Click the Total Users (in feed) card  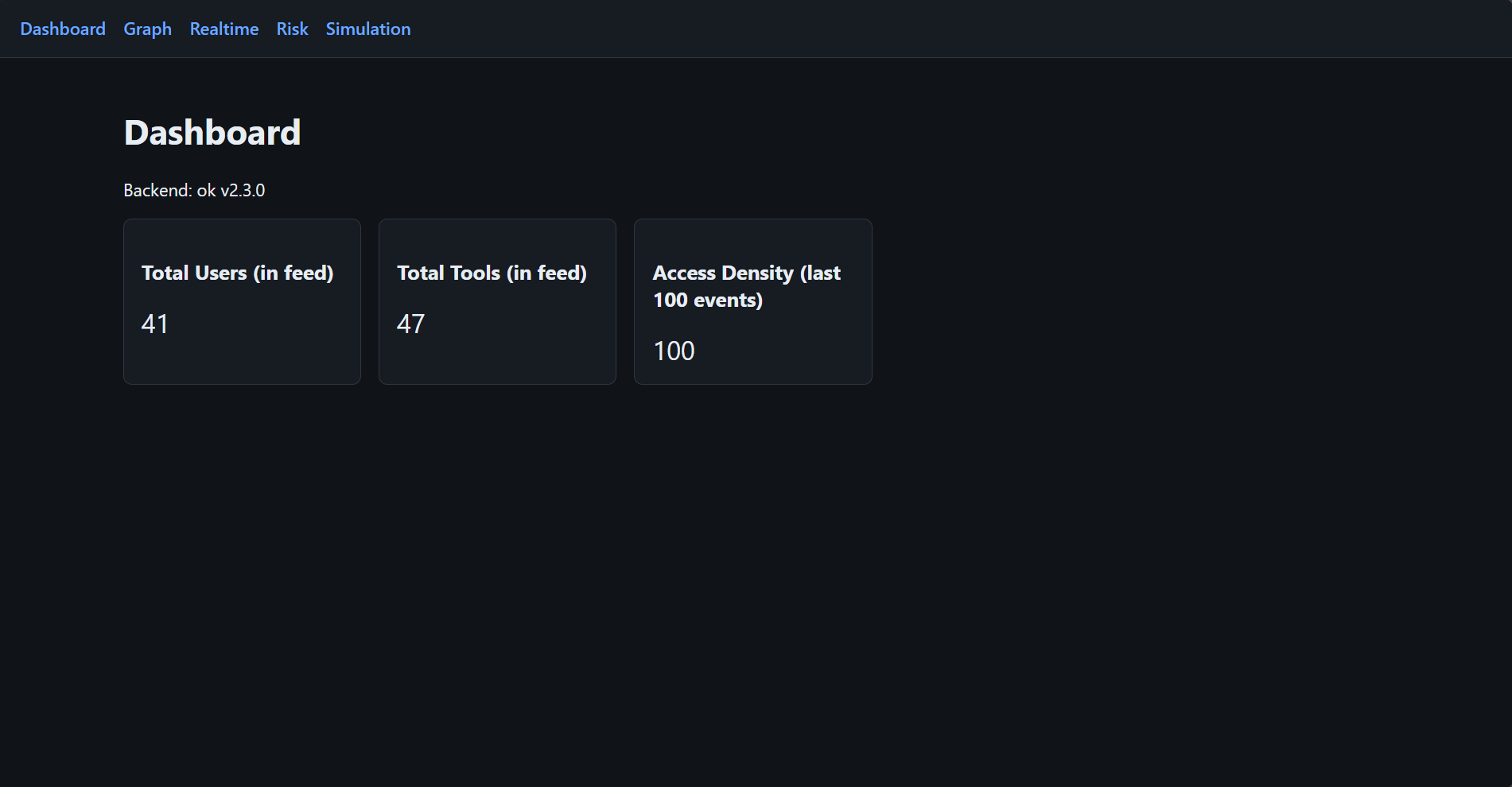coord(242,302)
